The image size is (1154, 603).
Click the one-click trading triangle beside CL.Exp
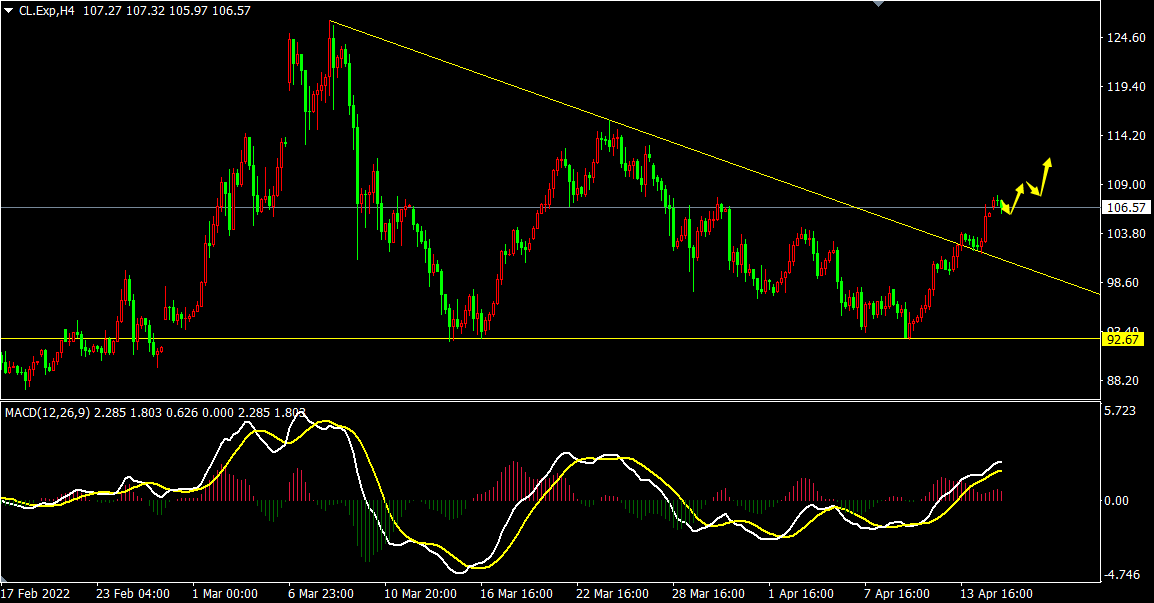point(9,10)
